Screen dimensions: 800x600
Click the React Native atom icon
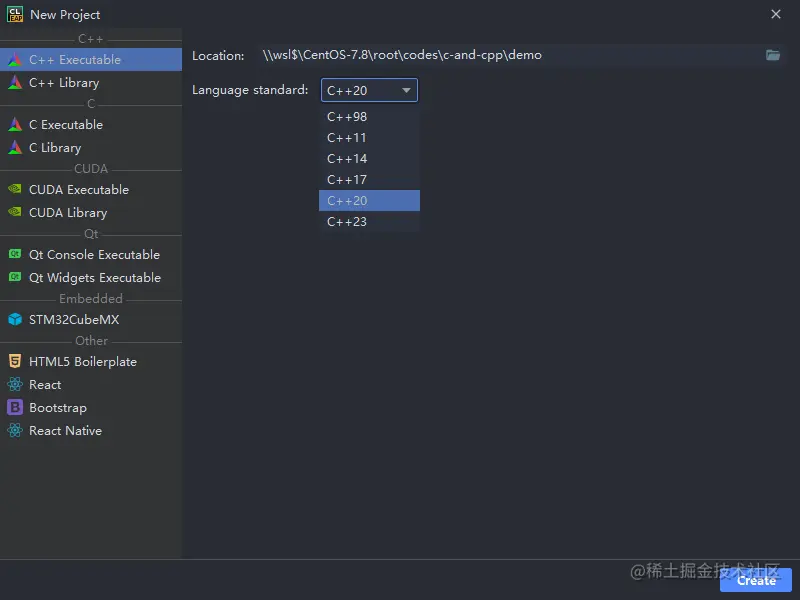point(15,431)
